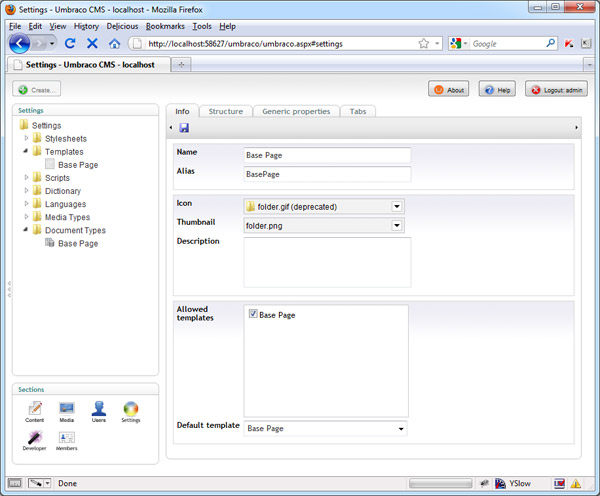Click the Google search box

(507, 44)
